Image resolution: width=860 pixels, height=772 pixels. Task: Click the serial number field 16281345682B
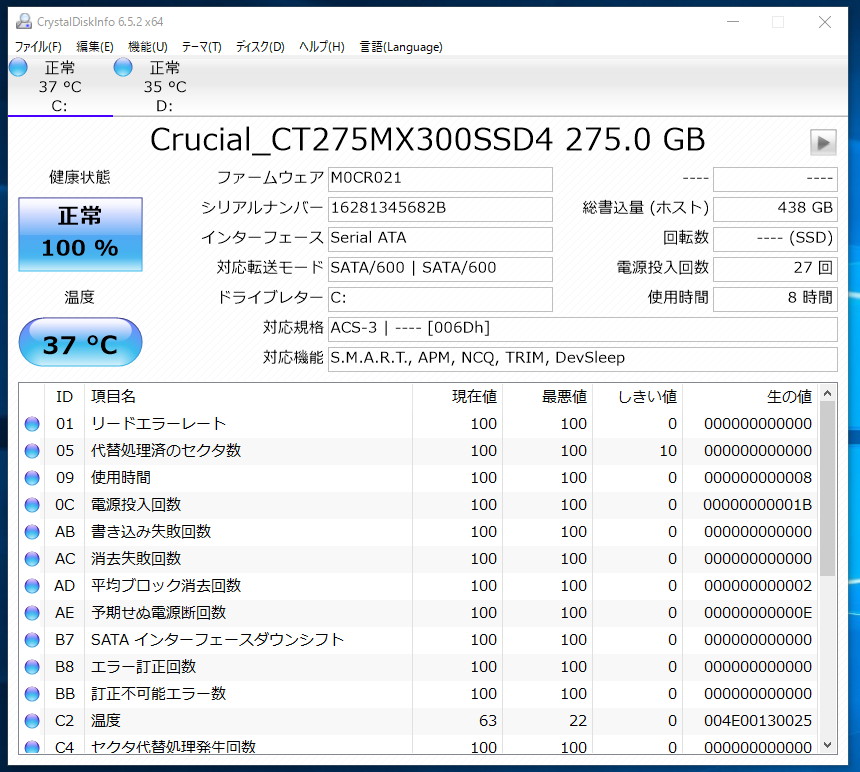[440, 209]
